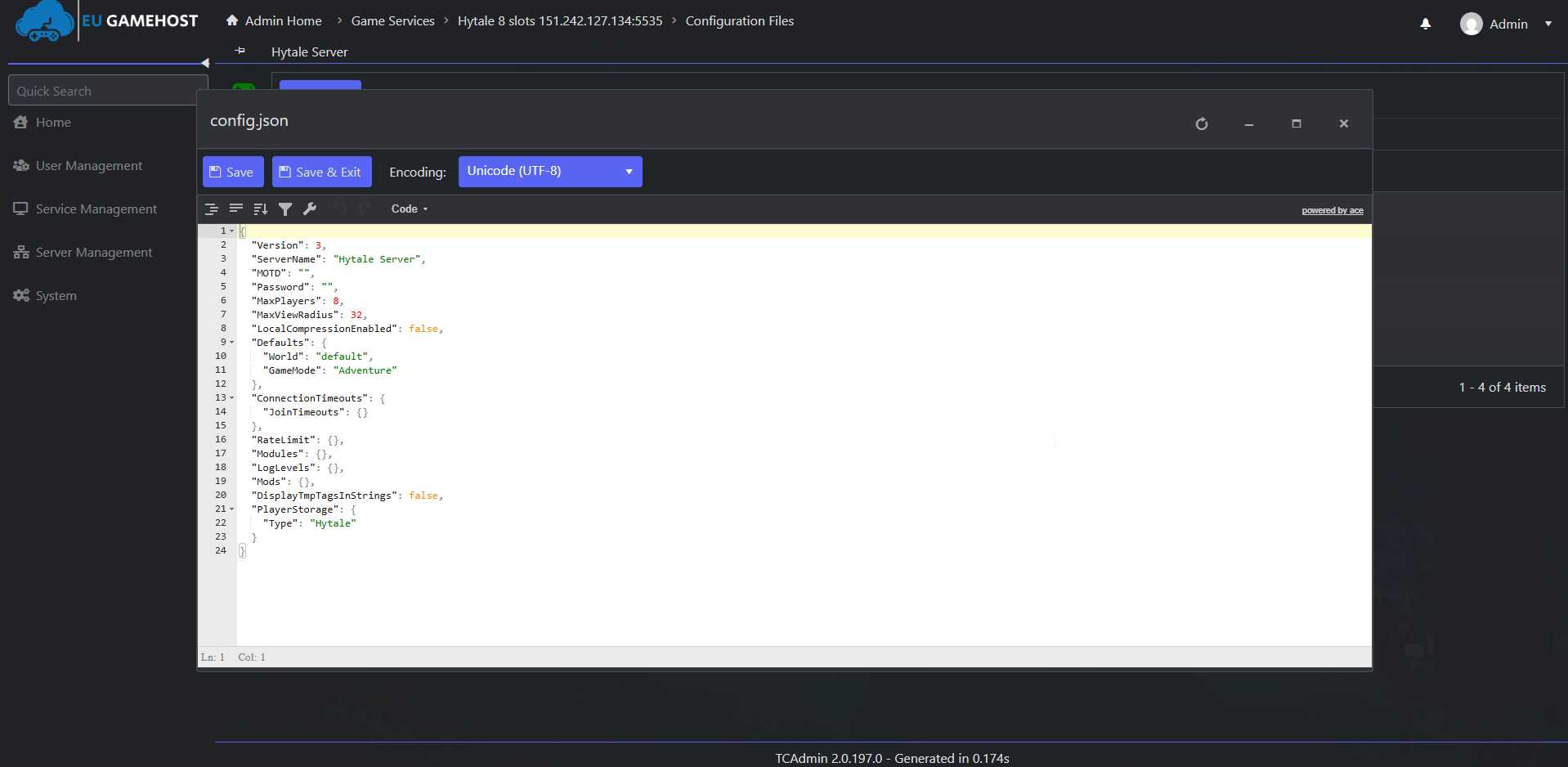Collapse the ConnectionTimeouts block on line 13
Viewport: 1568px width, 767px height.
point(231,398)
